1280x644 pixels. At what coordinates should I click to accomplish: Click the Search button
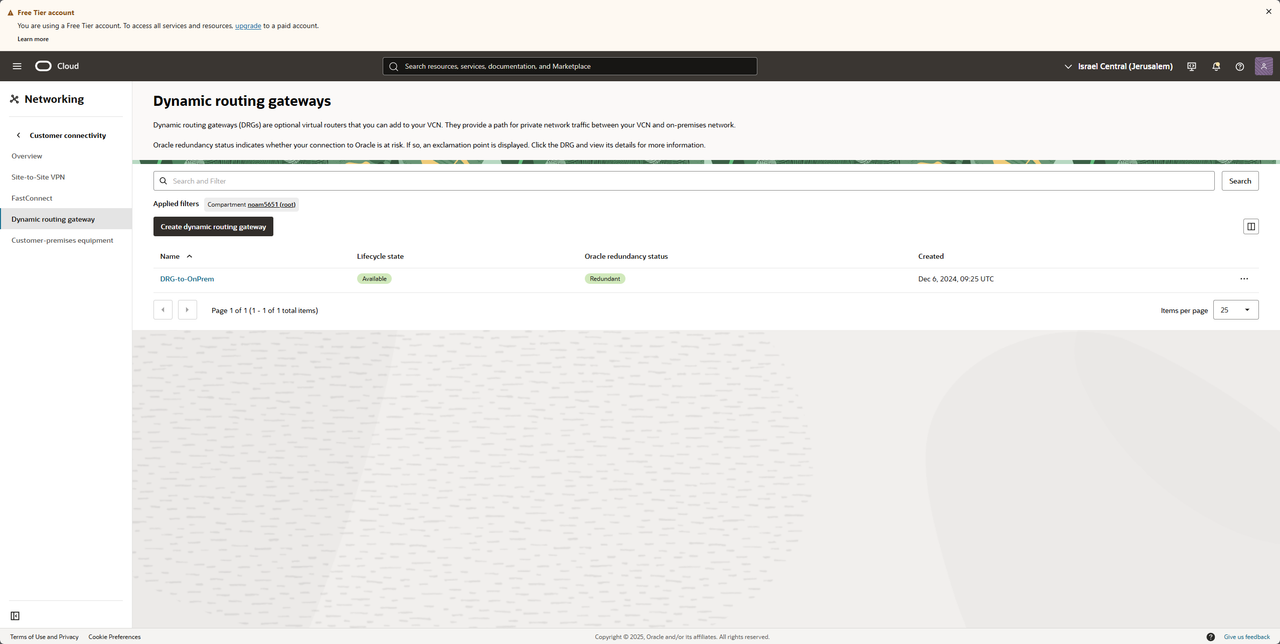(1240, 181)
